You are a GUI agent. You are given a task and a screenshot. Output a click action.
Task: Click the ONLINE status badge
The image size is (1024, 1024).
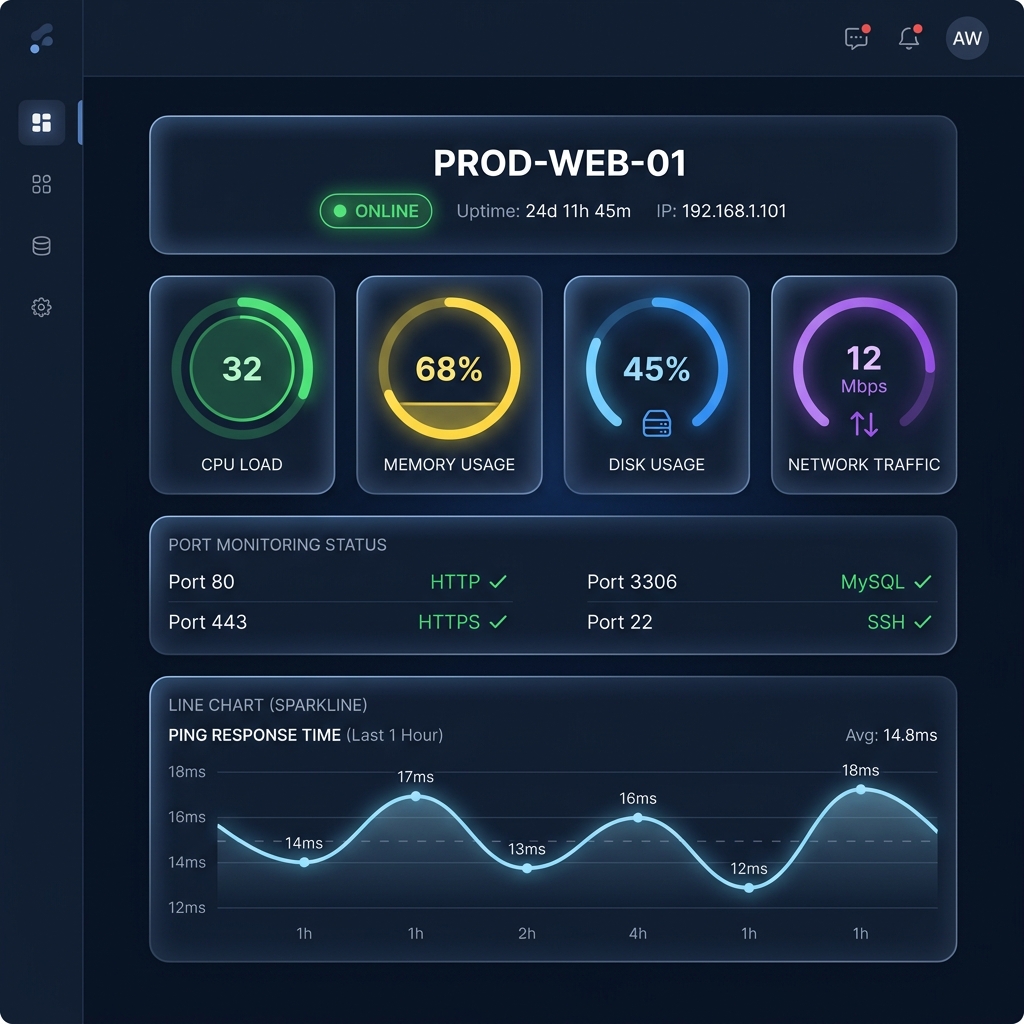point(375,211)
